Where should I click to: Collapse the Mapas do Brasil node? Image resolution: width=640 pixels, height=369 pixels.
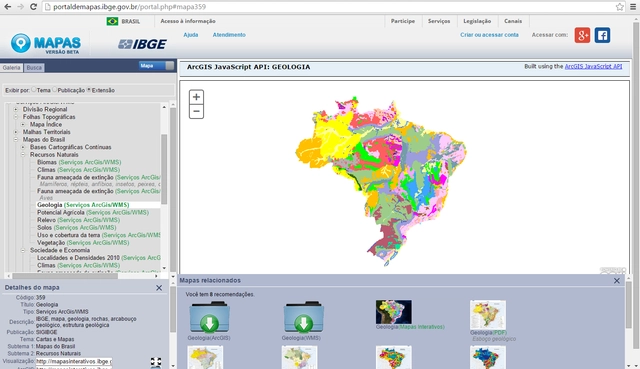click(16, 139)
